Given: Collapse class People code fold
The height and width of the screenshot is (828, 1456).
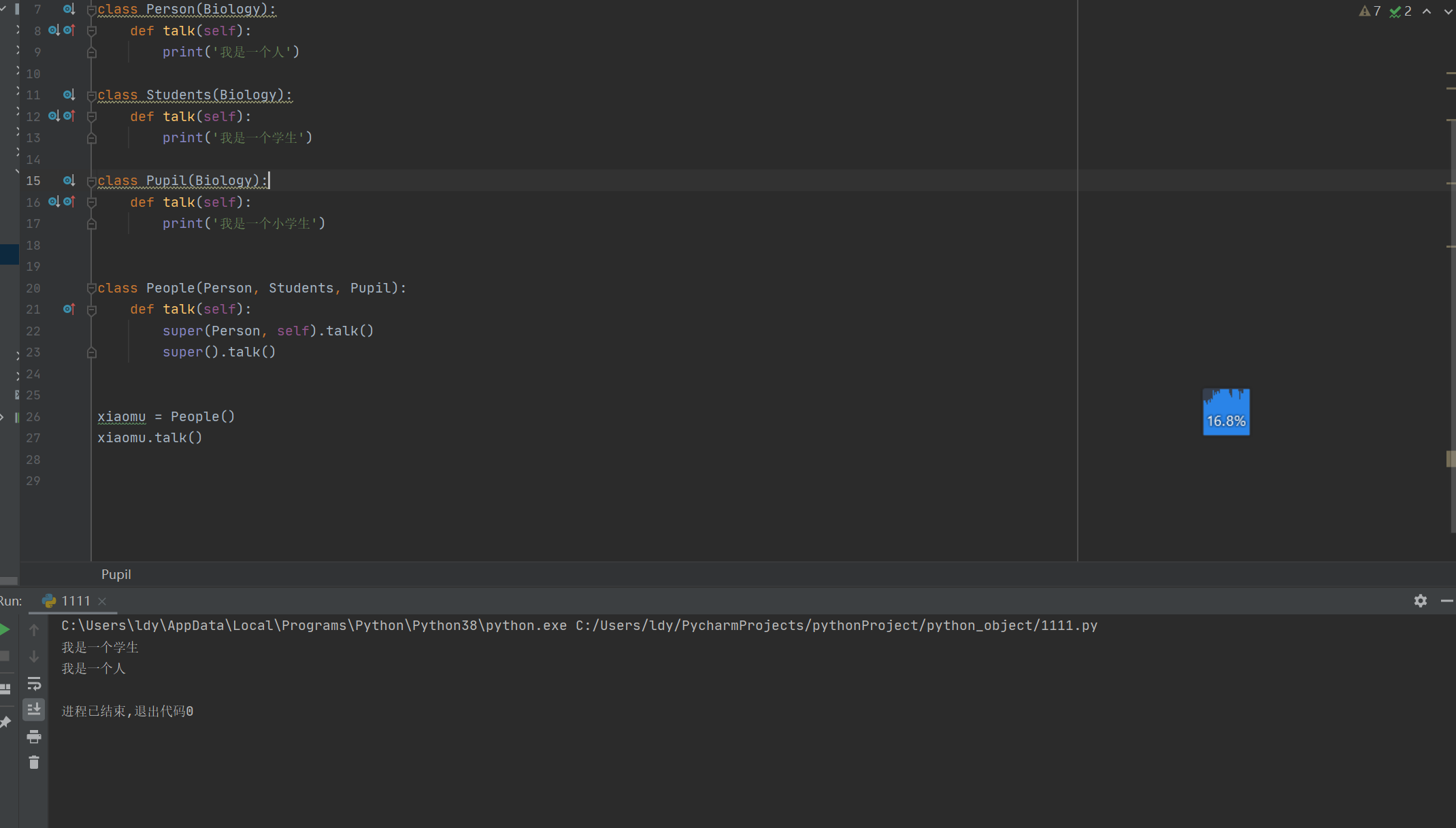Looking at the screenshot, I should 92,288.
